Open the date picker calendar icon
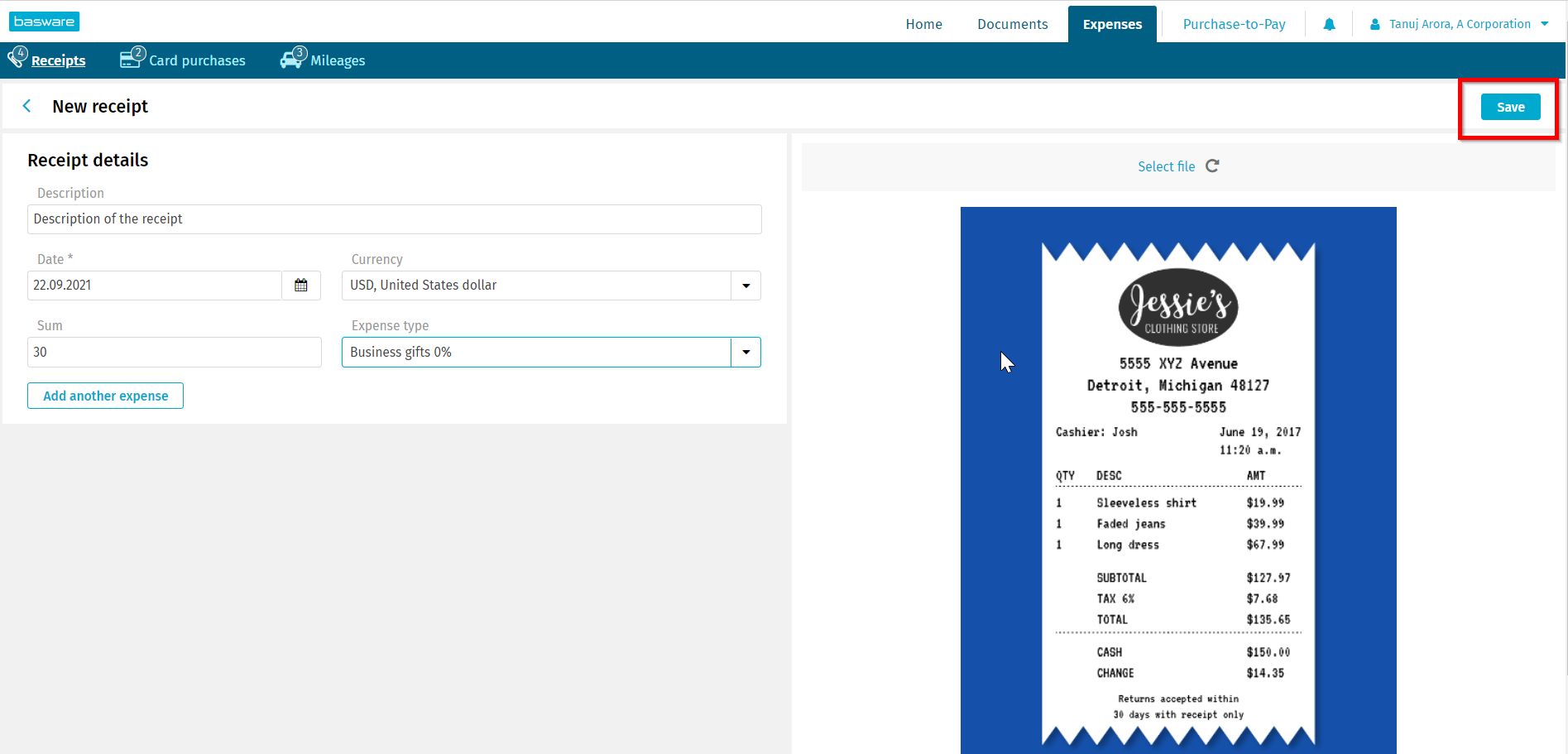 pos(301,286)
